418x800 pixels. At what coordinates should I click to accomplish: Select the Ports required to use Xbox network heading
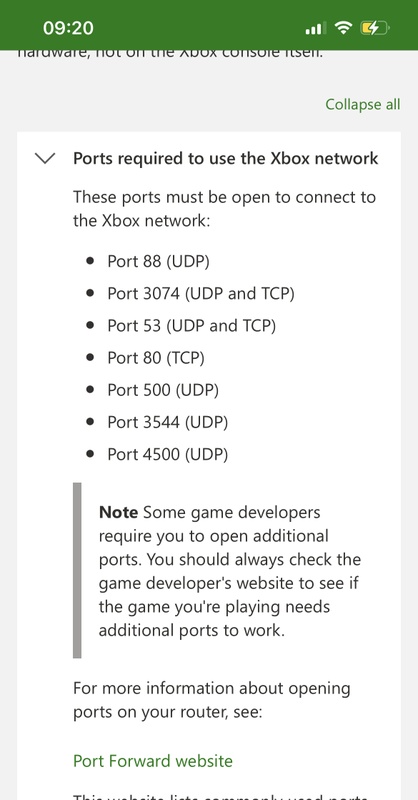(226, 159)
